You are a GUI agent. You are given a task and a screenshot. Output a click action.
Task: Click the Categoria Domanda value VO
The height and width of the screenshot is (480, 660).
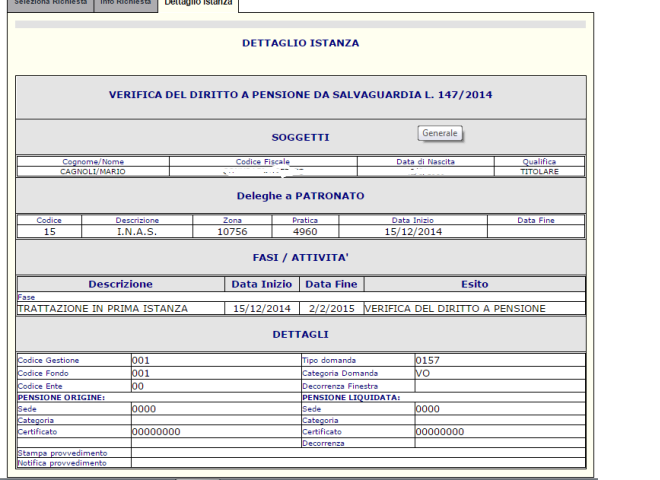(499, 372)
